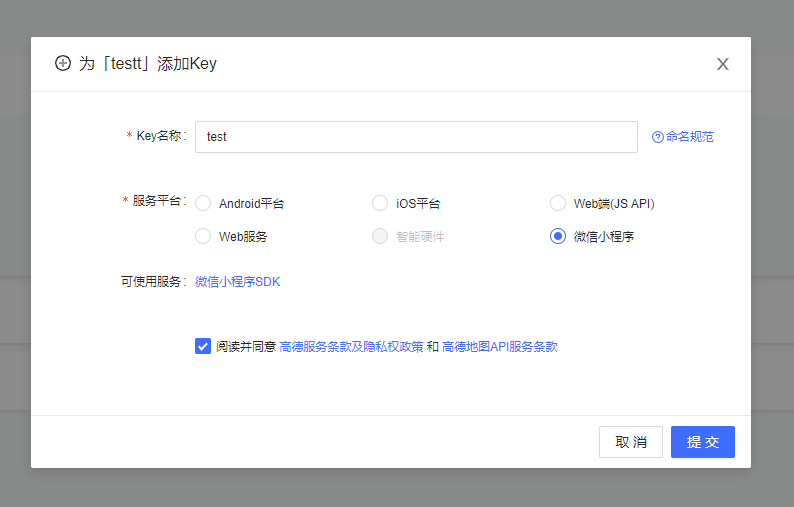The width and height of the screenshot is (794, 507).
Task: Uncheck the 阅读并同意 agreement checkbox
Action: [x=203, y=346]
